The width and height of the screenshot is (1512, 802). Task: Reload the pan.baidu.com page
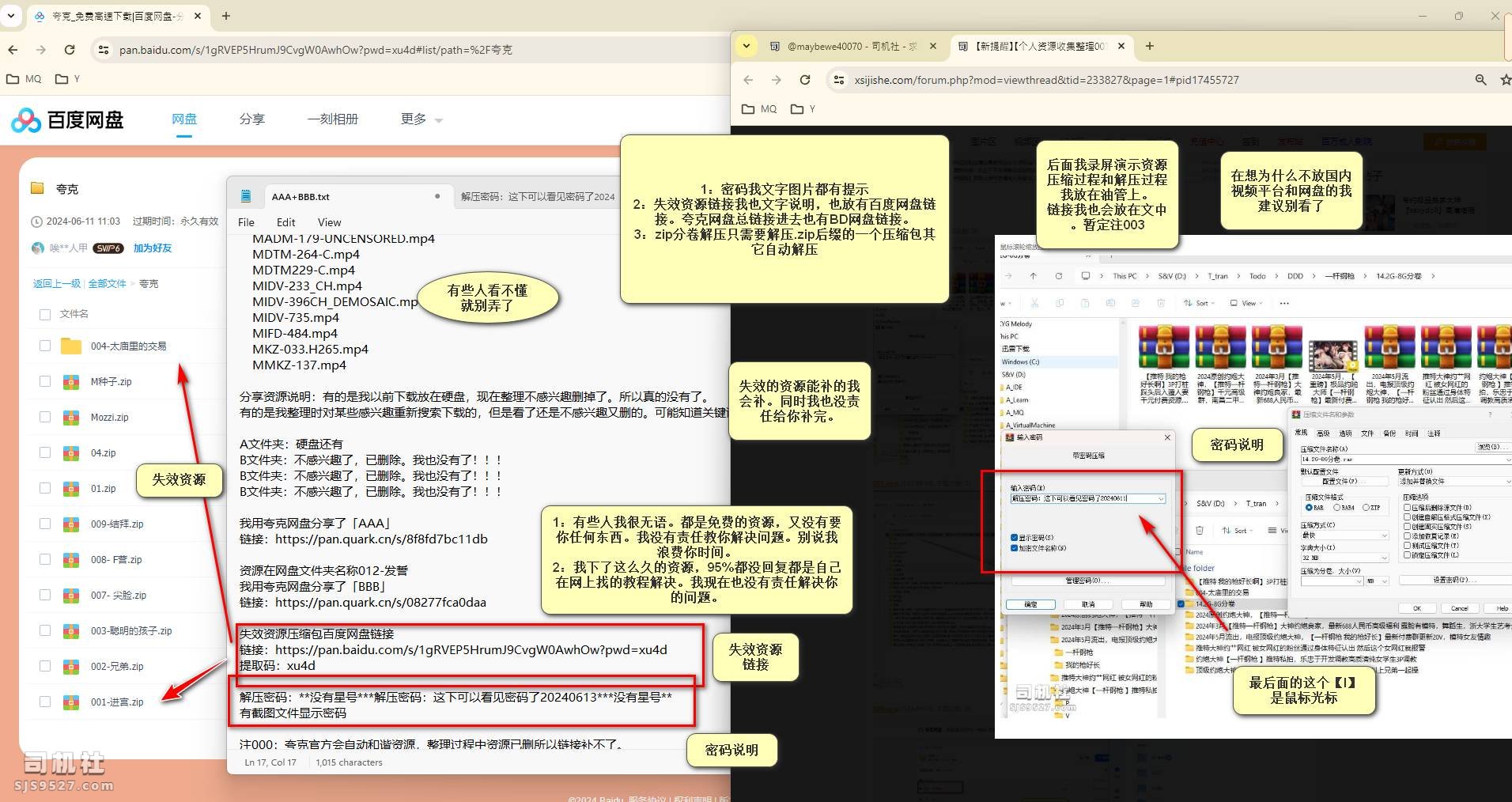click(70, 50)
